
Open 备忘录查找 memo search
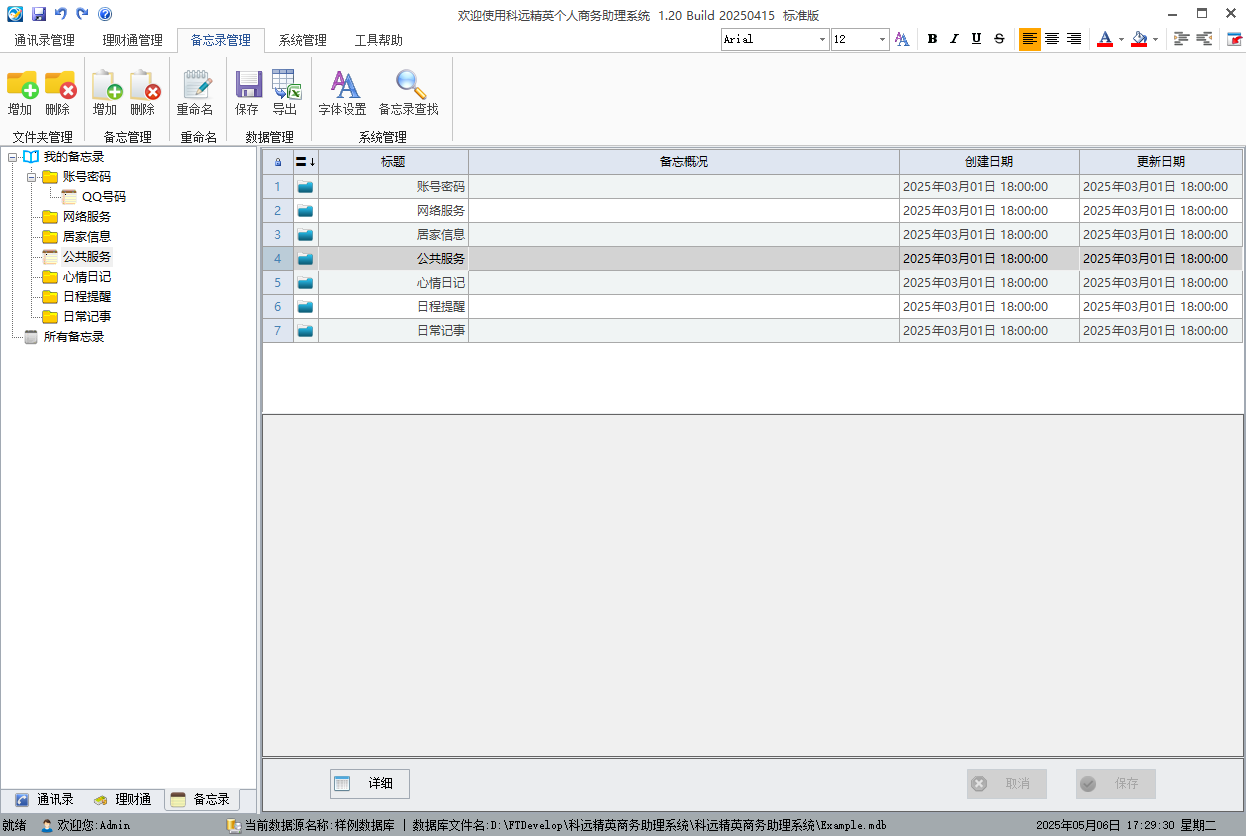click(408, 86)
